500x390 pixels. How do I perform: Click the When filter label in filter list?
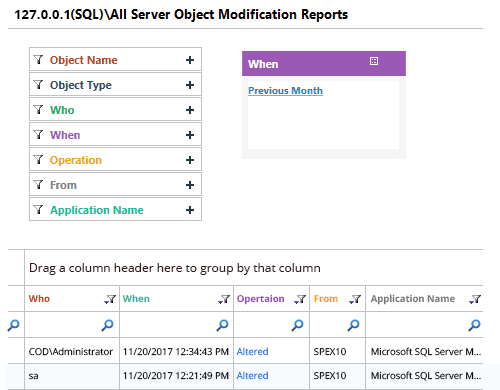[x=65, y=135]
